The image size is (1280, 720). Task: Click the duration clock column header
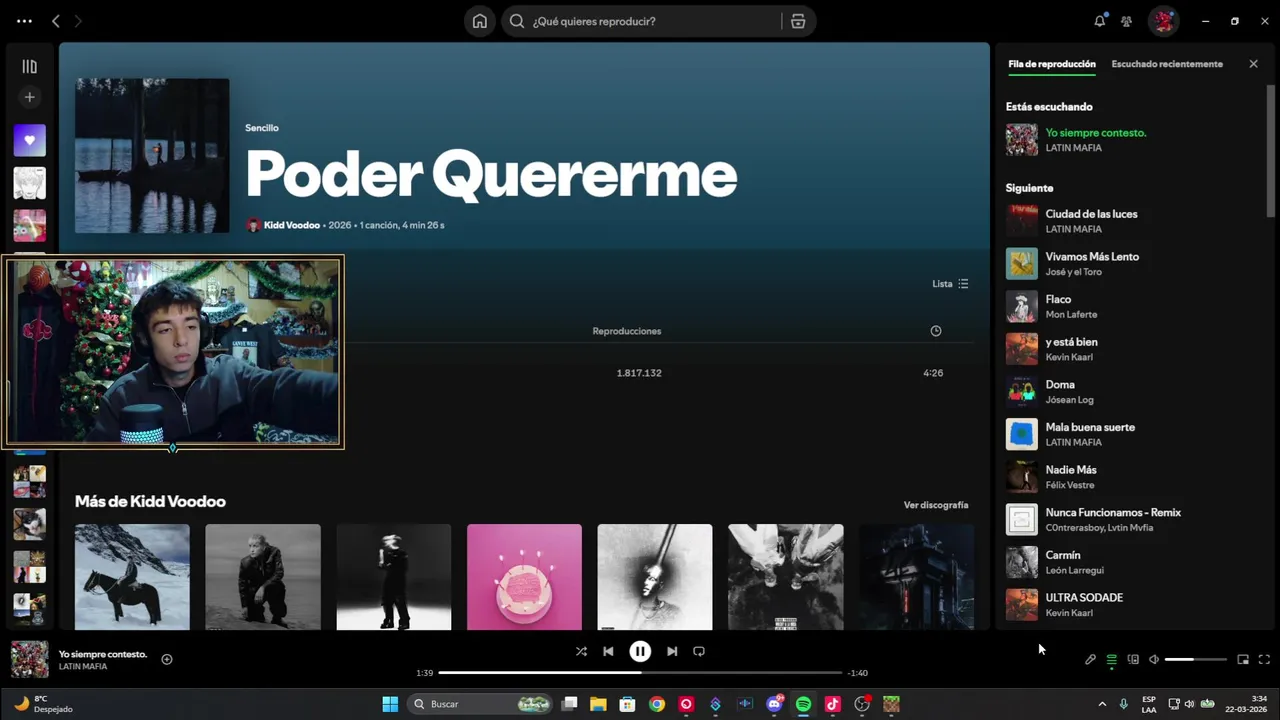(936, 331)
